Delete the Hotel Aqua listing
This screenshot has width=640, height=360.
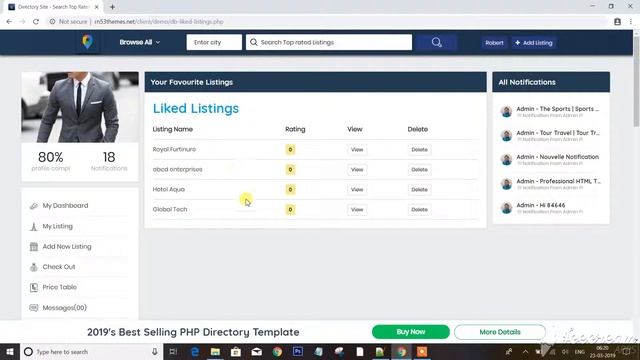point(419,190)
